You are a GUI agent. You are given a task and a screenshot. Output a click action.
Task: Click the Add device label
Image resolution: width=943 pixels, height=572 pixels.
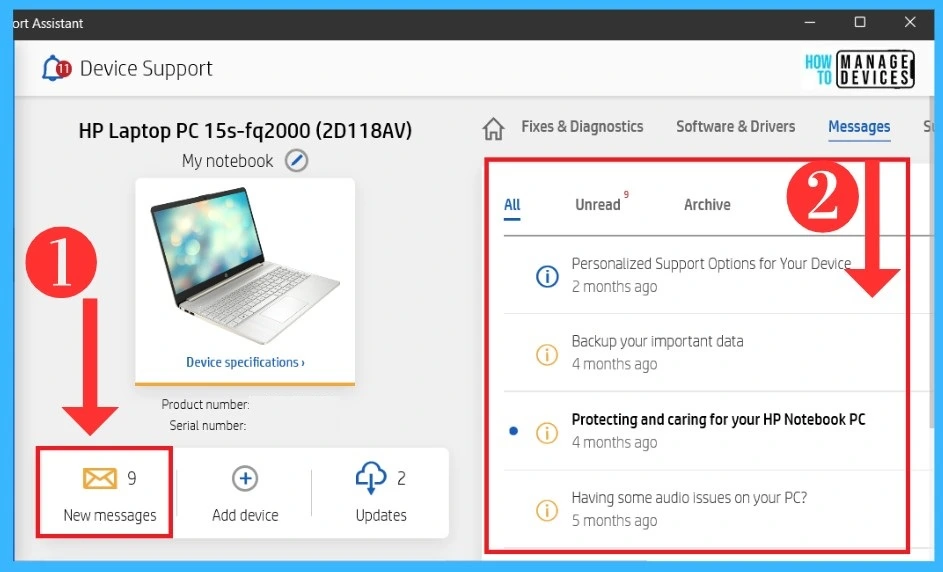click(x=245, y=515)
